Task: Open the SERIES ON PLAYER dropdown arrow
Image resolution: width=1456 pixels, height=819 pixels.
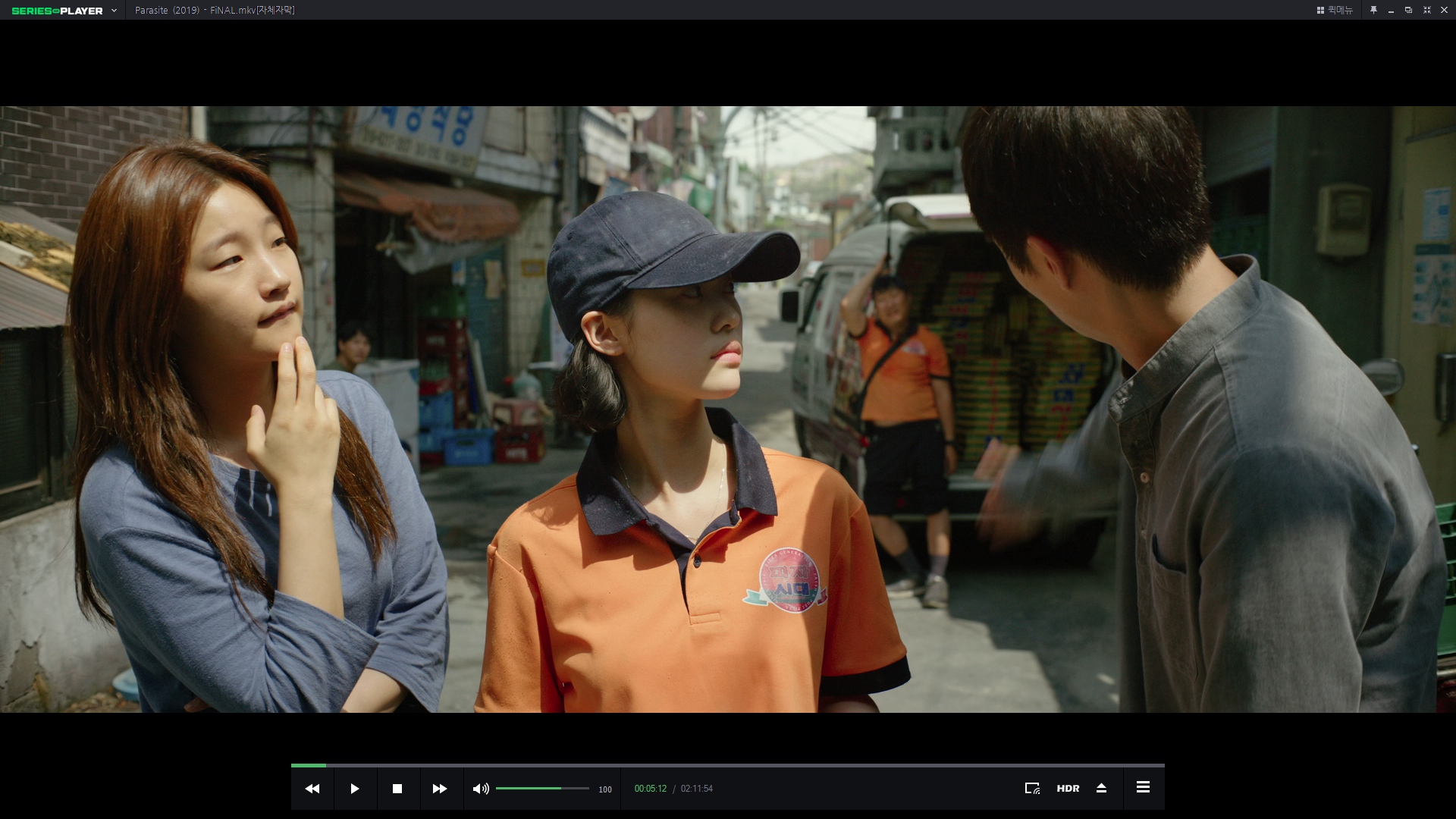Action: click(114, 11)
